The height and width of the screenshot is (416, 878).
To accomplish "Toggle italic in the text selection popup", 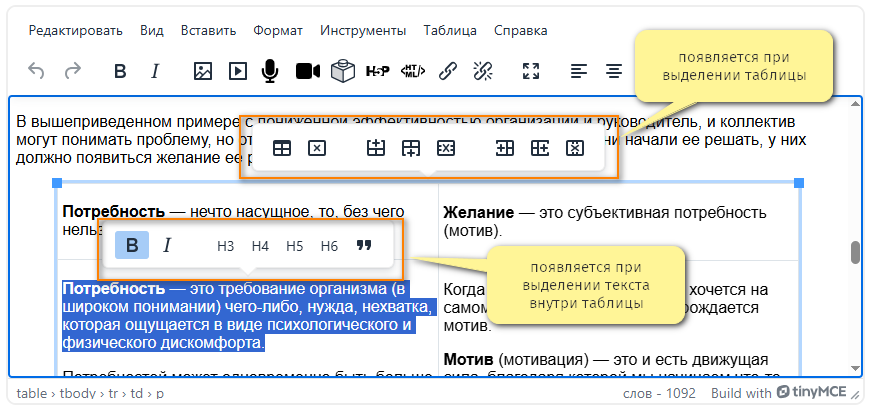I will click(x=166, y=245).
